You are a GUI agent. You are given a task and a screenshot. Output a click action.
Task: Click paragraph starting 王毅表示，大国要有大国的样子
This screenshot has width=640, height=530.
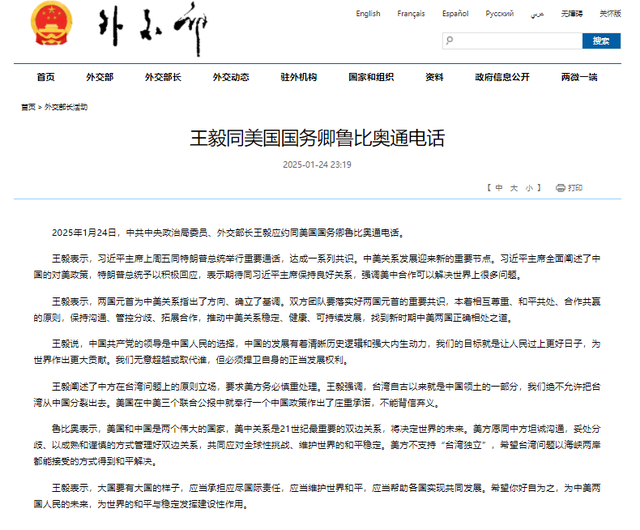coord(317,496)
